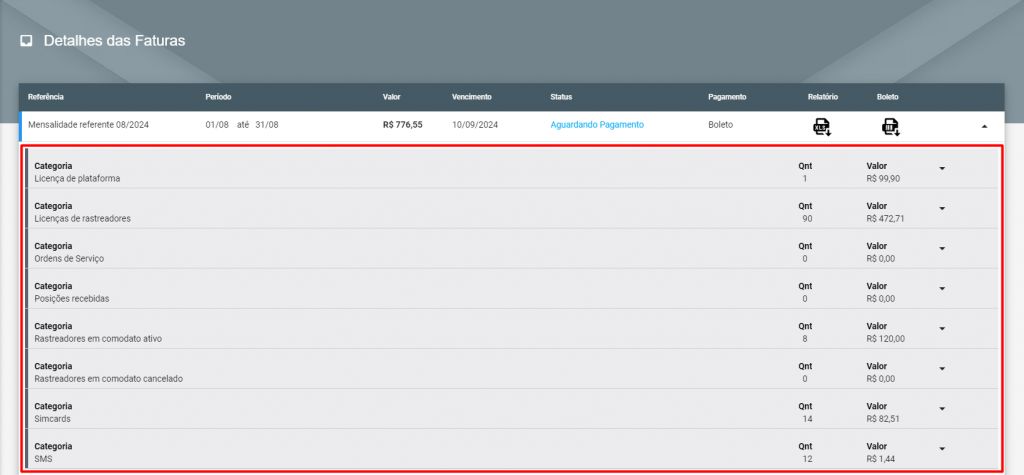
Task: Click the Posições recebidas label
Action: (71, 299)
